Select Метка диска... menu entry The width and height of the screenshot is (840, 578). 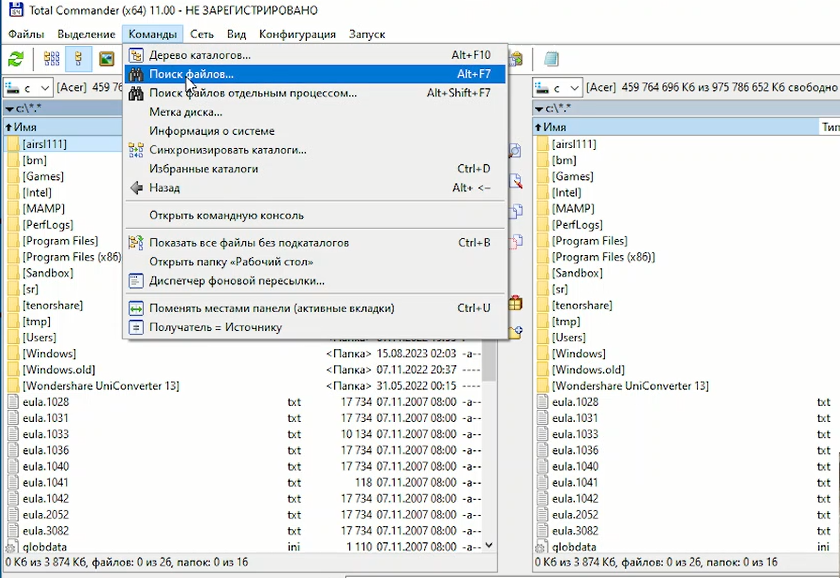pyautogui.click(x=315, y=112)
